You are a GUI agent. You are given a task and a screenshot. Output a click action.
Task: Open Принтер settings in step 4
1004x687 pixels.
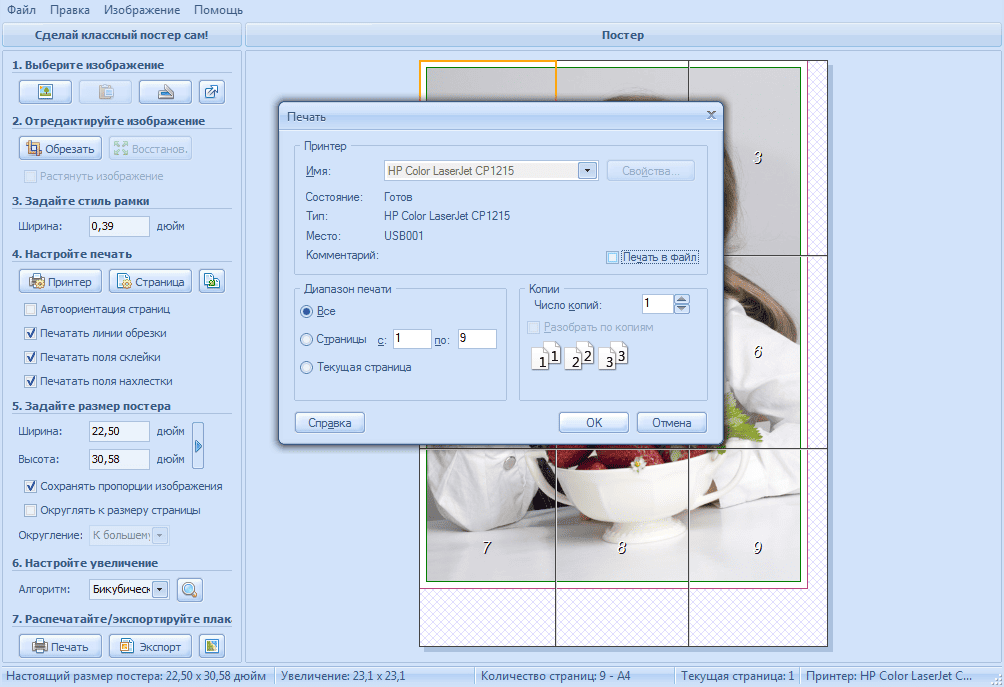pyautogui.click(x=60, y=282)
